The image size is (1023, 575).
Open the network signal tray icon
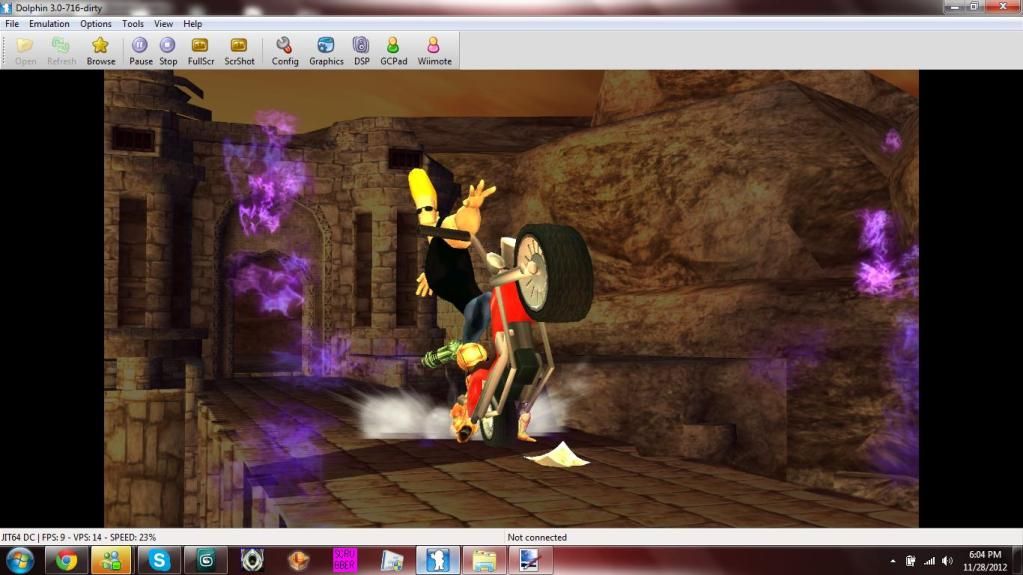tap(929, 561)
